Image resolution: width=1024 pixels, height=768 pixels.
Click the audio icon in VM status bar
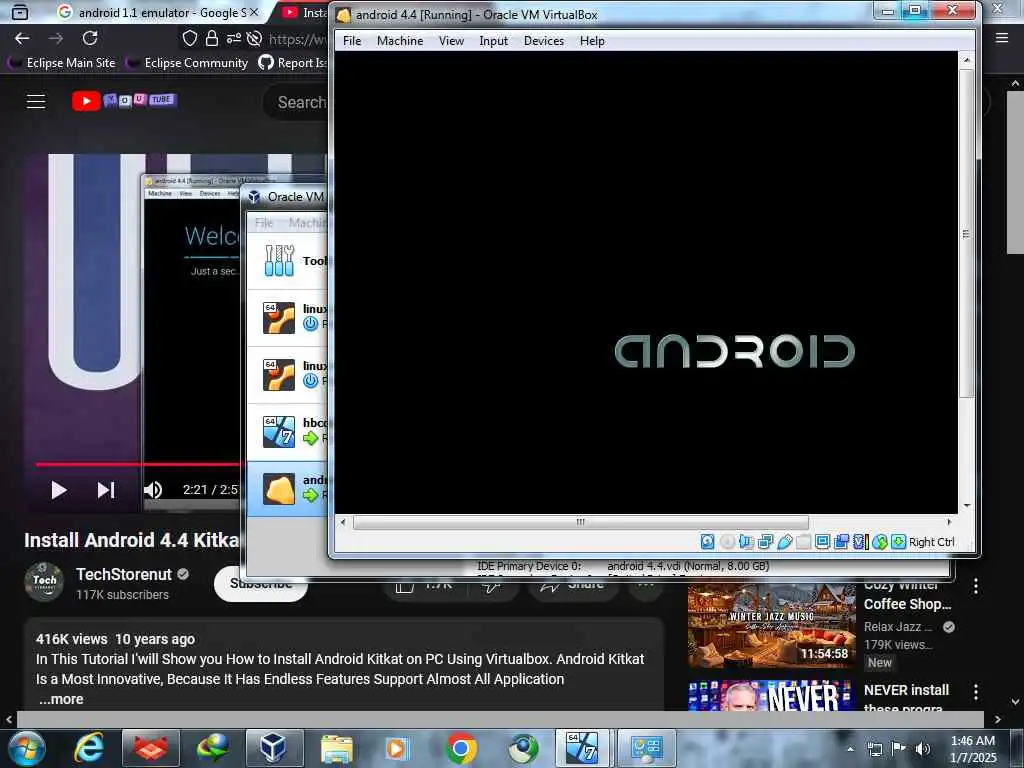pyautogui.click(x=746, y=541)
